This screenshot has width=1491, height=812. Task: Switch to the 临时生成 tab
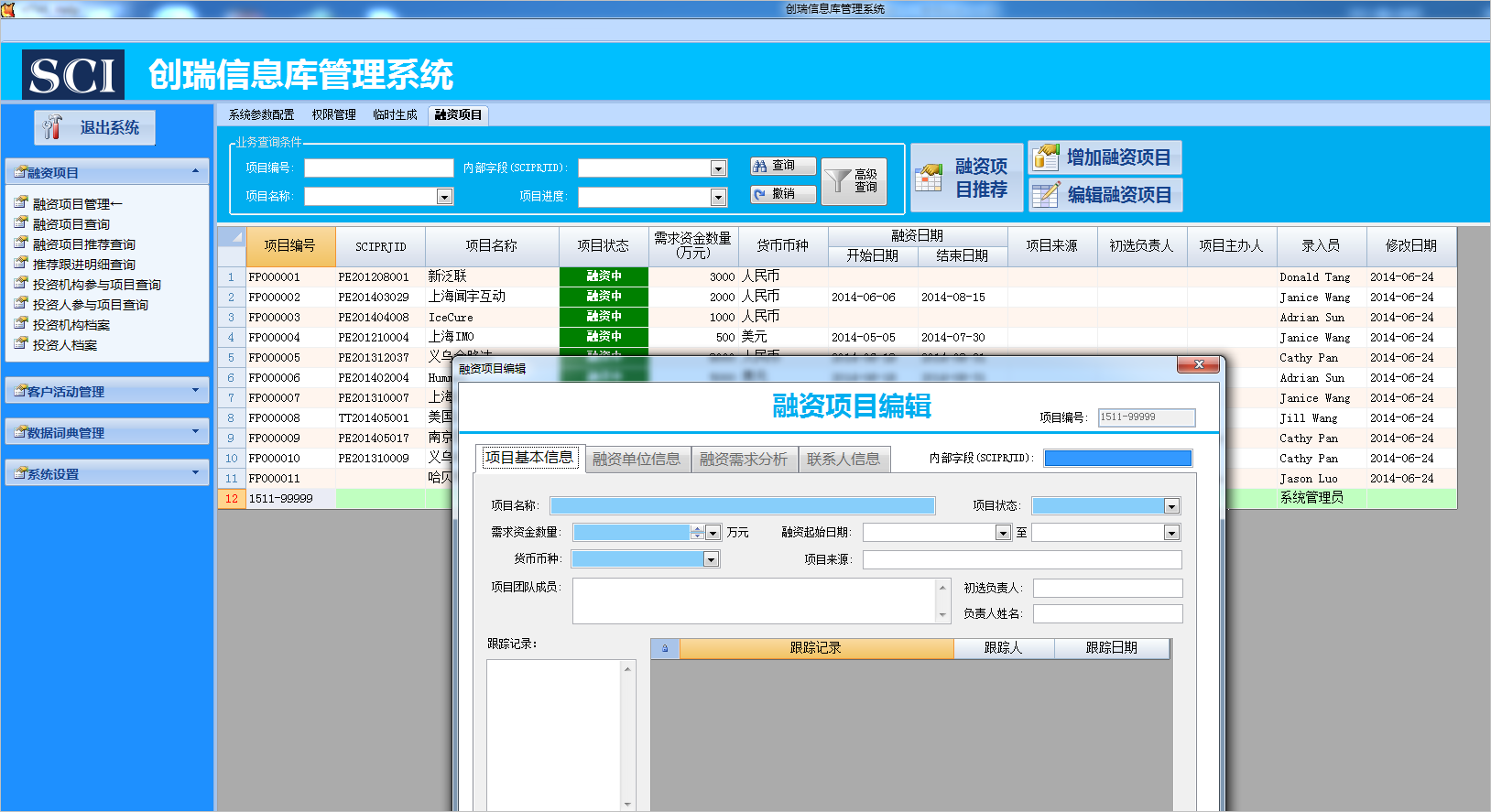[x=395, y=114]
